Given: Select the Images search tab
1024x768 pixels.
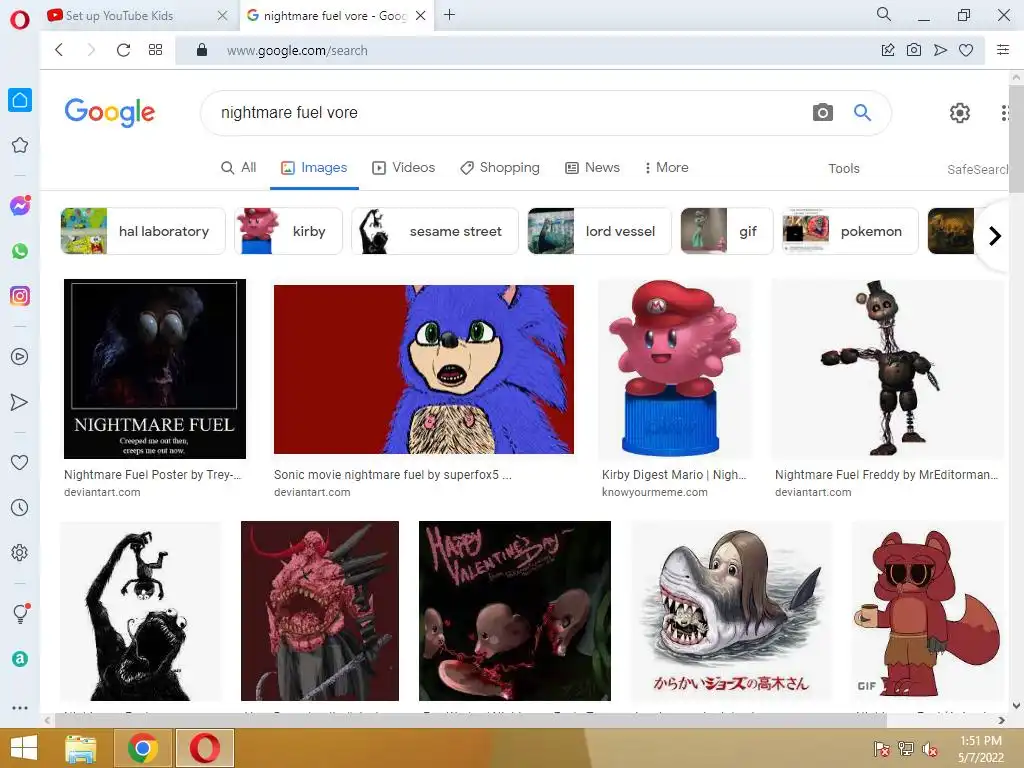Looking at the screenshot, I should tap(314, 168).
